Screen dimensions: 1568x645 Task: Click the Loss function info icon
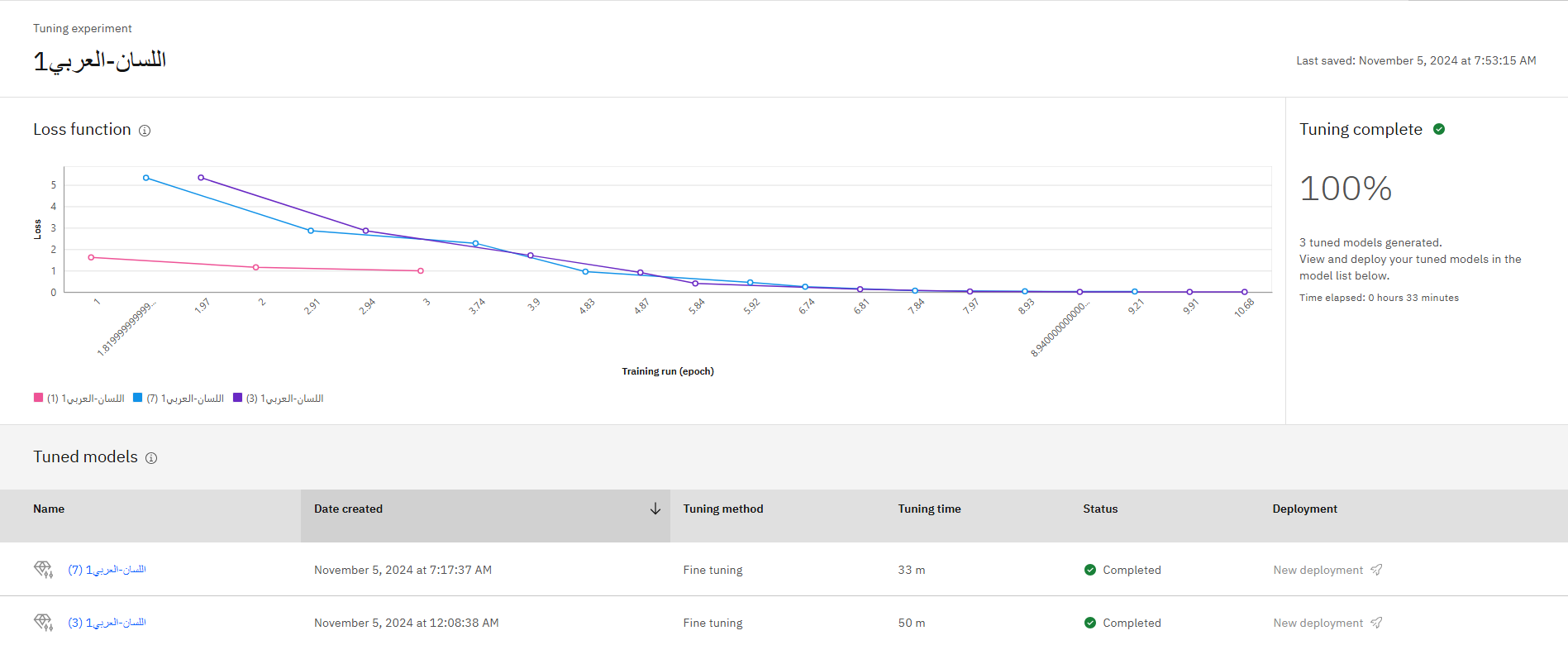(x=145, y=131)
